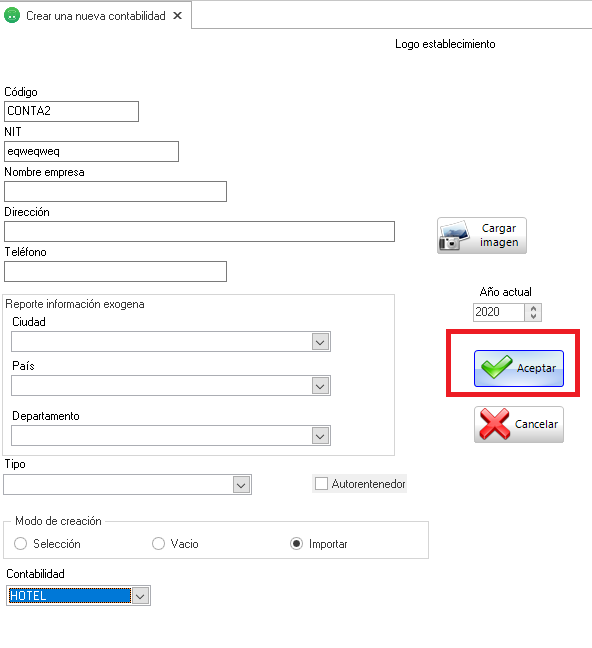
Task: Close the Crear una nueva contabilidad tab
Action: (x=177, y=16)
